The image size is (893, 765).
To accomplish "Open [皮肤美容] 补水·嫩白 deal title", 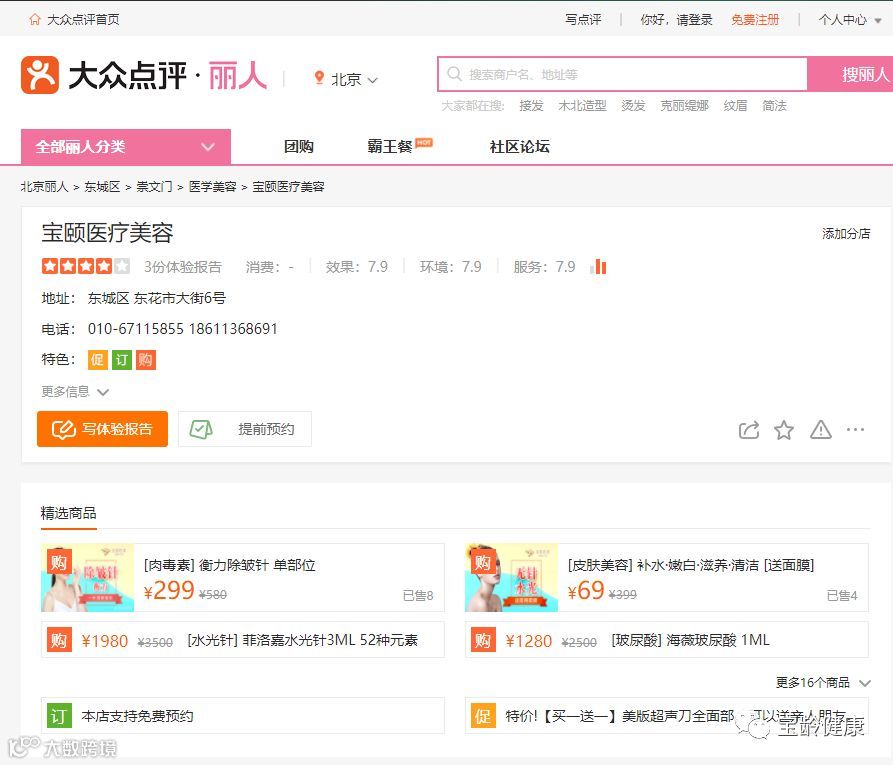I will pos(691,565).
